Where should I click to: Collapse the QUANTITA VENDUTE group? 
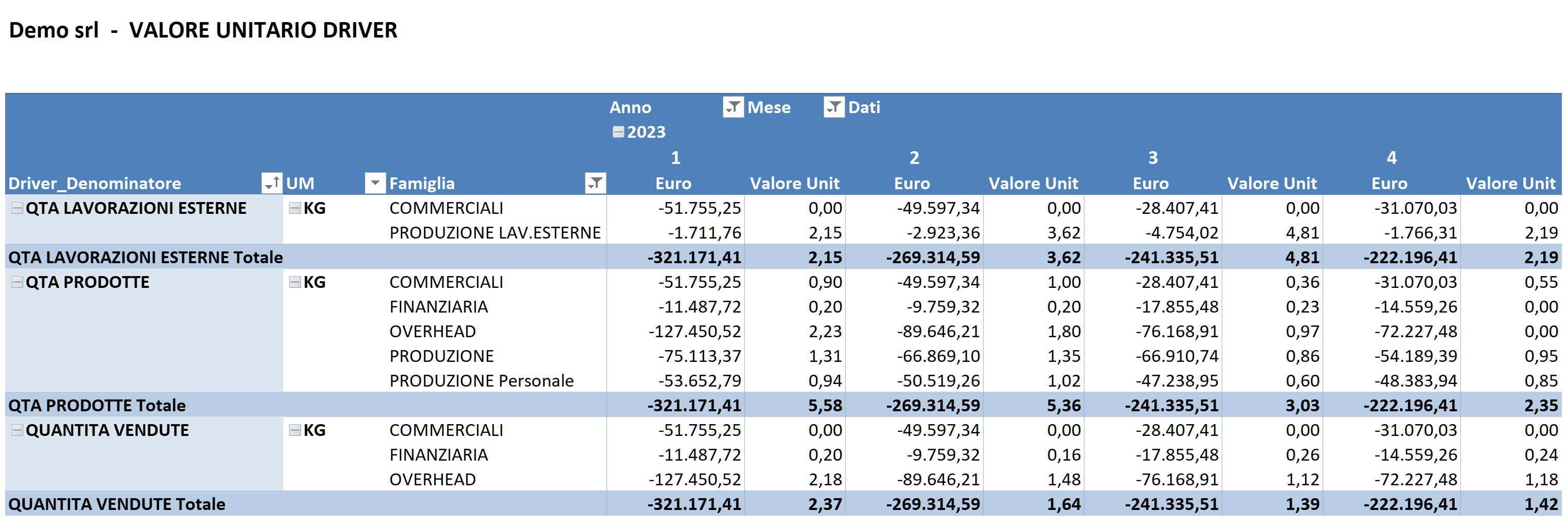point(17,430)
